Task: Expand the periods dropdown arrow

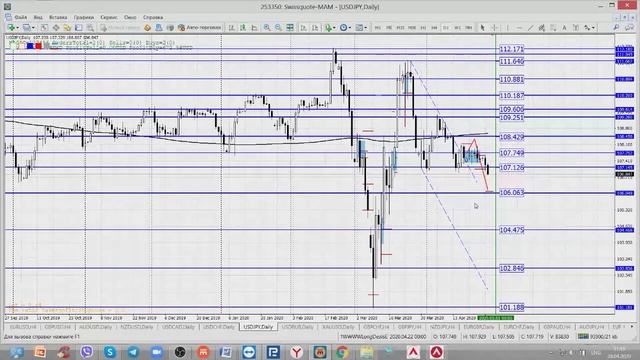Action: click(x=350, y=28)
